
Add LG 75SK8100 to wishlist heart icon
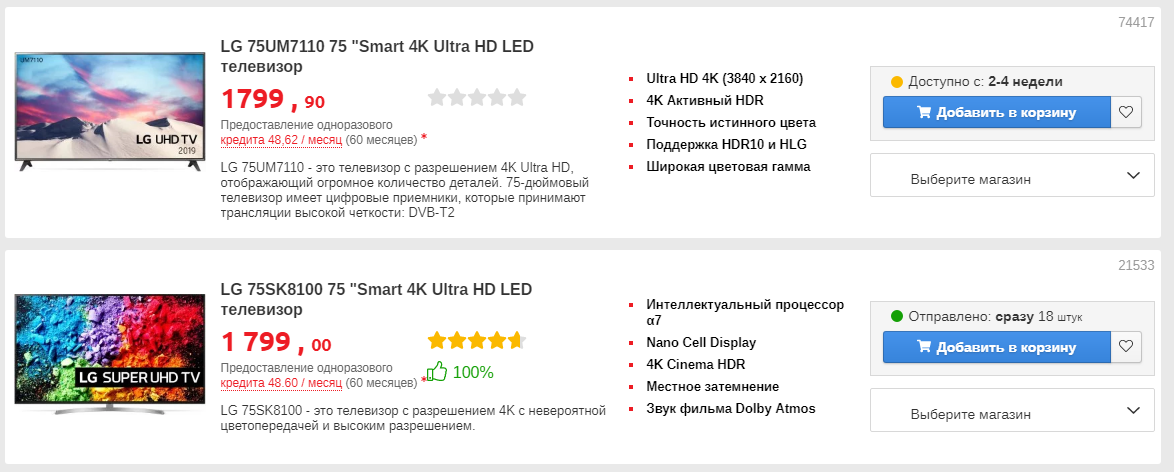coord(1126,347)
